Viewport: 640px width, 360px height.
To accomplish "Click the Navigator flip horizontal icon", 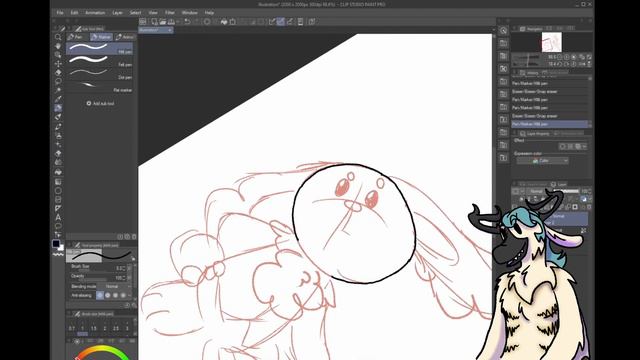I will tap(582, 64).
